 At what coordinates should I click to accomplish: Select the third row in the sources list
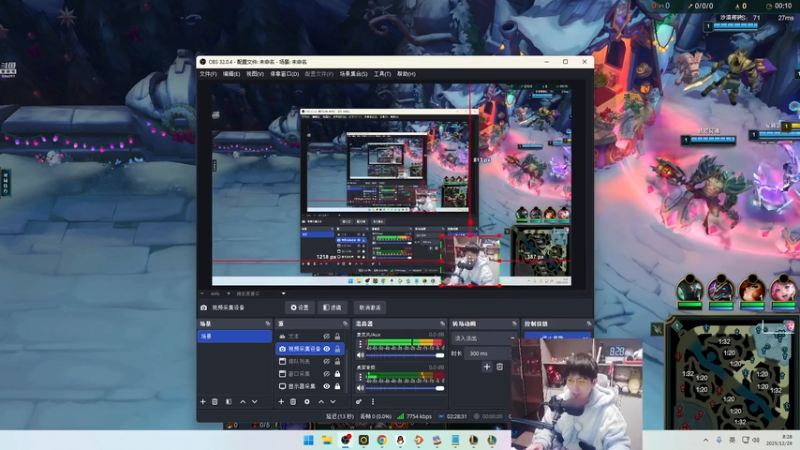(310, 361)
